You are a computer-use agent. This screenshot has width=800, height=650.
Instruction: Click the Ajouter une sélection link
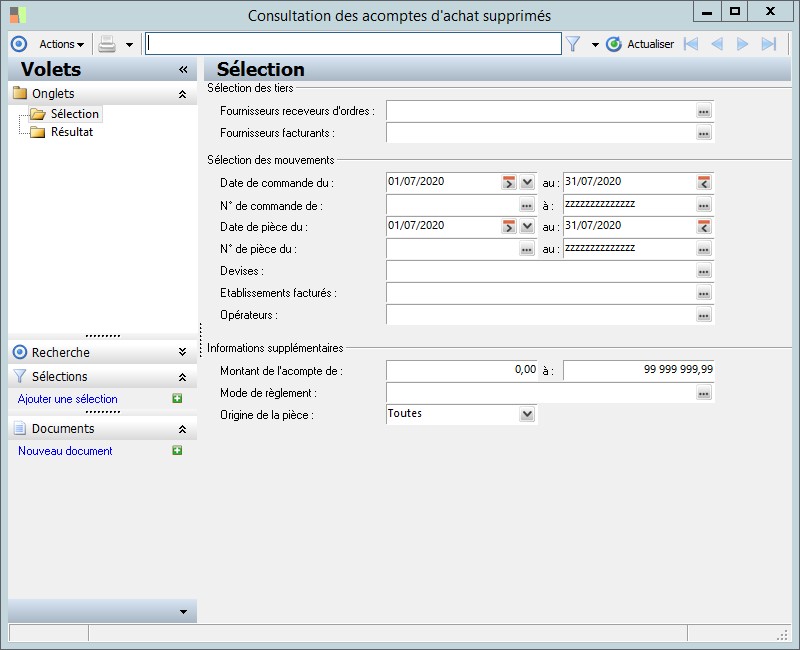coord(68,399)
